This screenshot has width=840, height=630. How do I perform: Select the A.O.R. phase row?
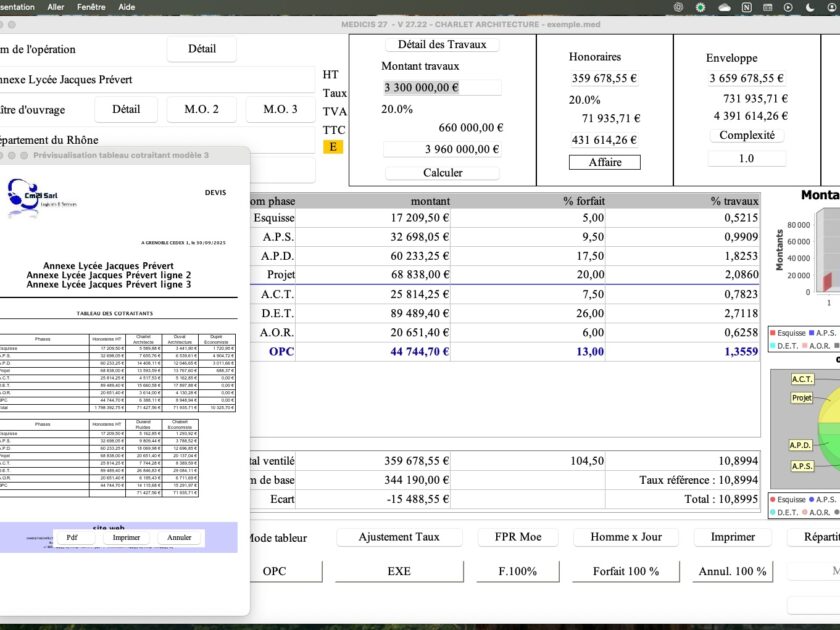point(505,332)
